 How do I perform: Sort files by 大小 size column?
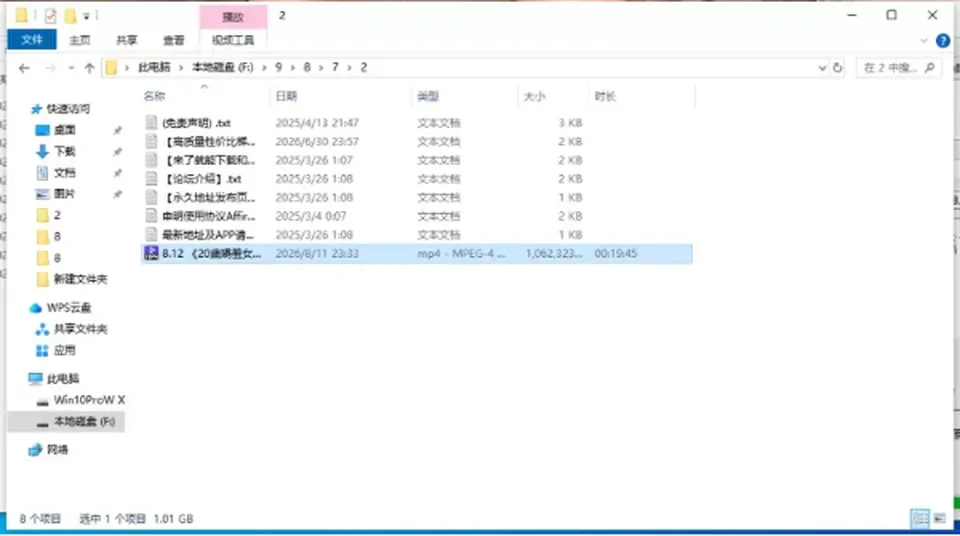click(x=534, y=96)
